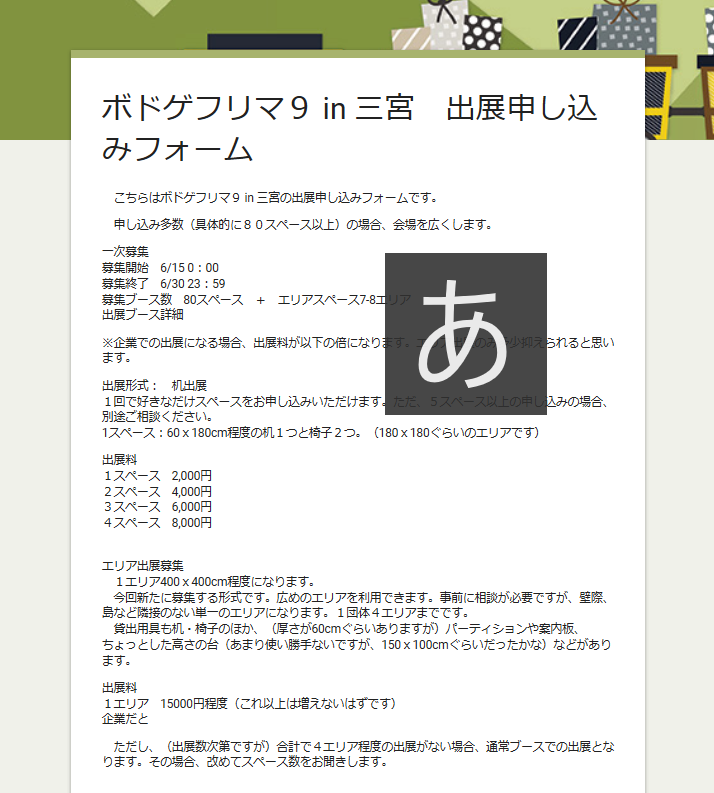This screenshot has width=714, height=793.
Task: Click the heading 一次募集
Action: (125, 252)
